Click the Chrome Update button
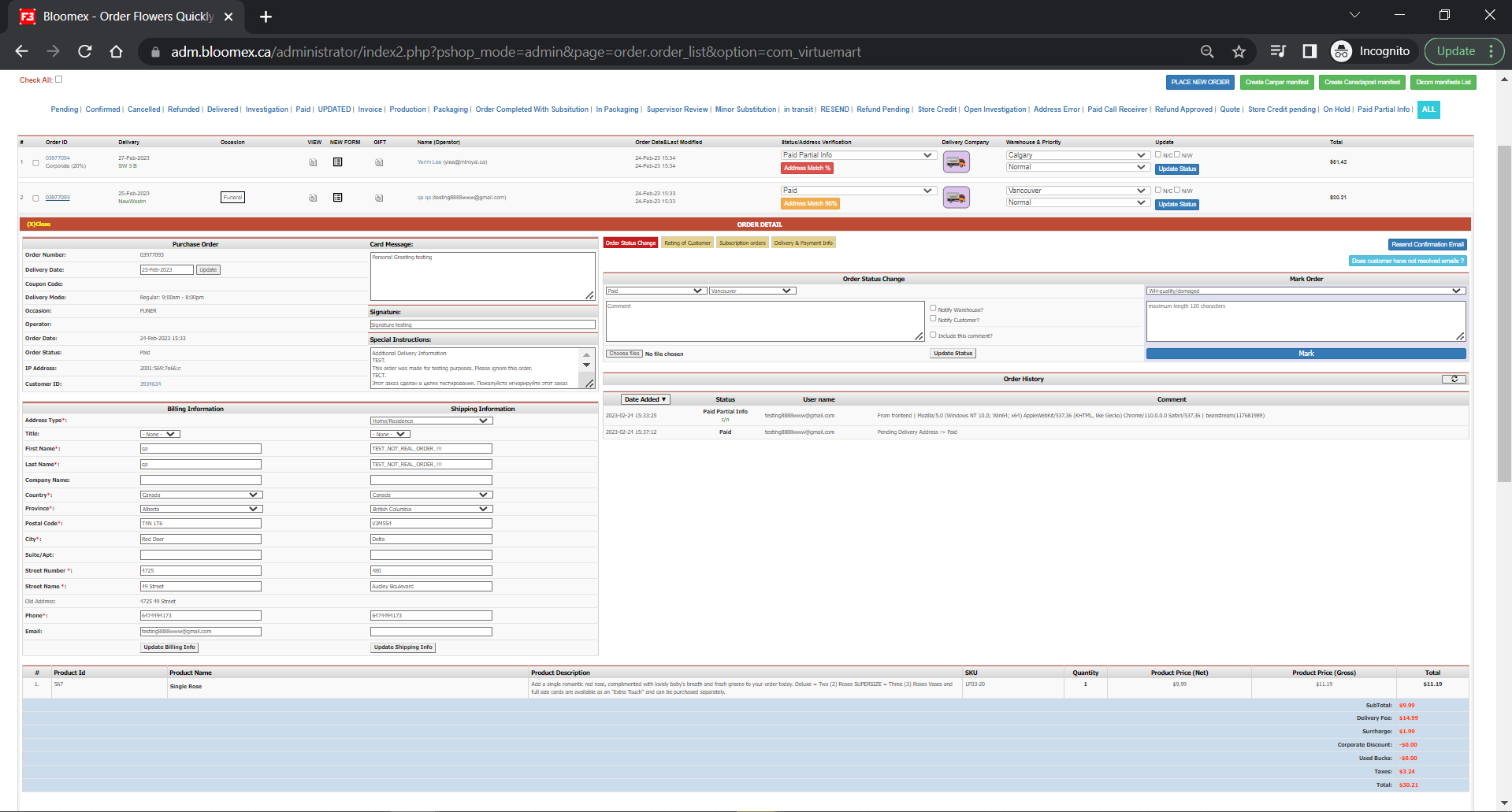The image size is (1512, 812). (x=1464, y=51)
